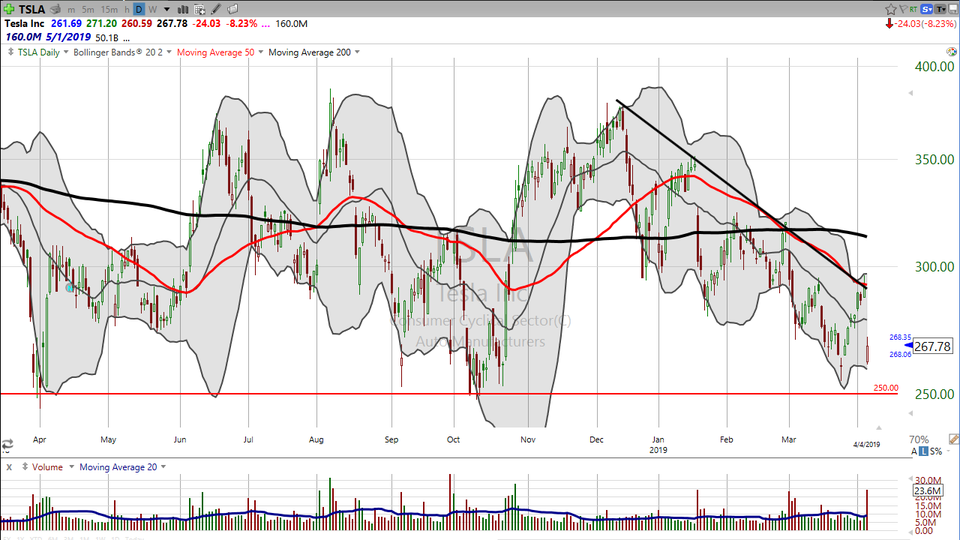
Task: Click the red 250.00 horizontal line label
Action: tap(885, 388)
